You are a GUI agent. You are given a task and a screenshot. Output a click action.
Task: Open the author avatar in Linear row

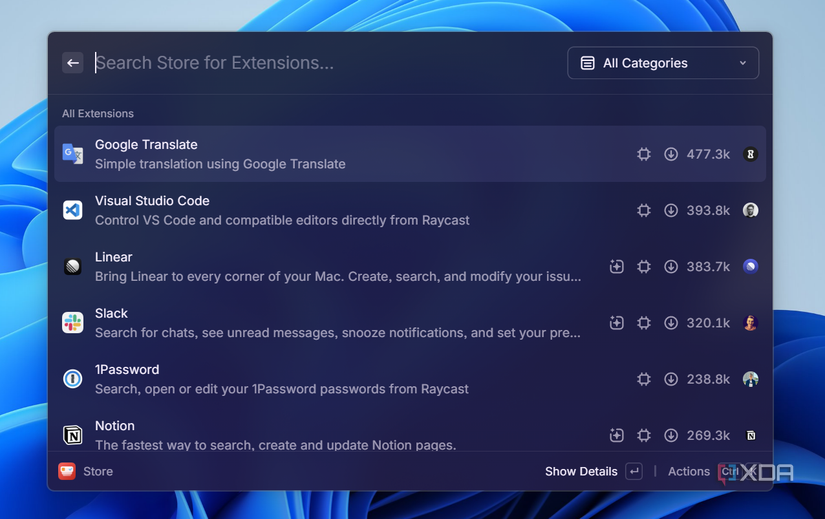750,266
